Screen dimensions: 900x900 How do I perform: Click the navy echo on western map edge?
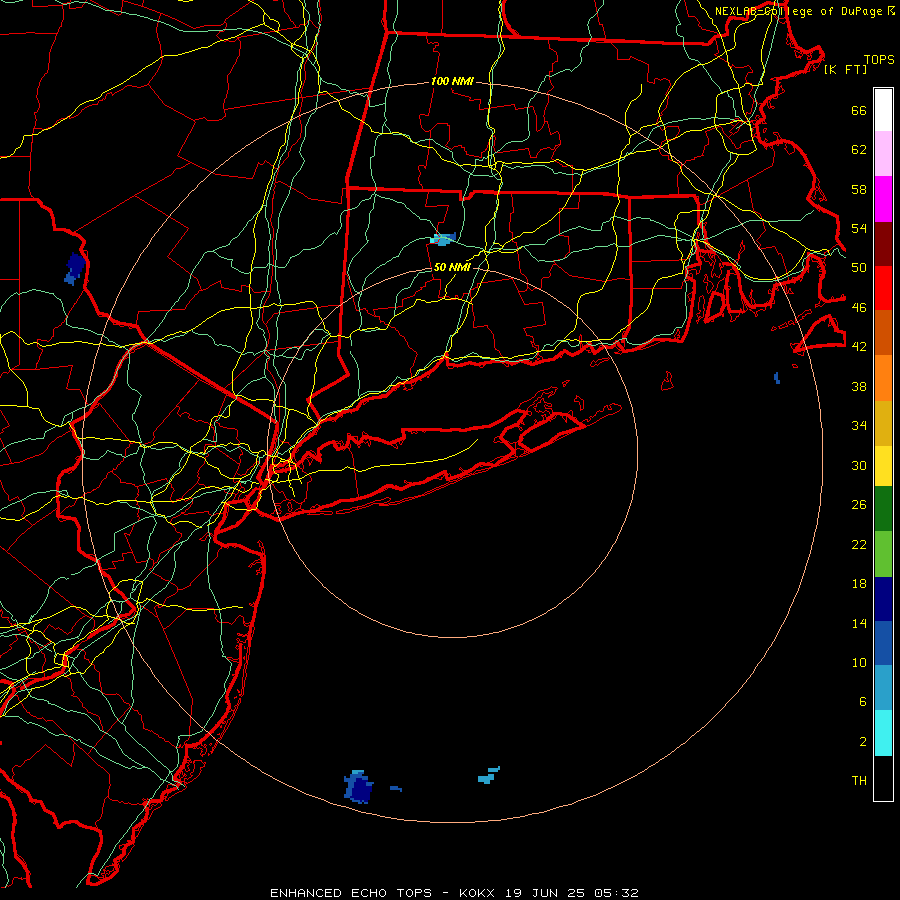coord(75,269)
